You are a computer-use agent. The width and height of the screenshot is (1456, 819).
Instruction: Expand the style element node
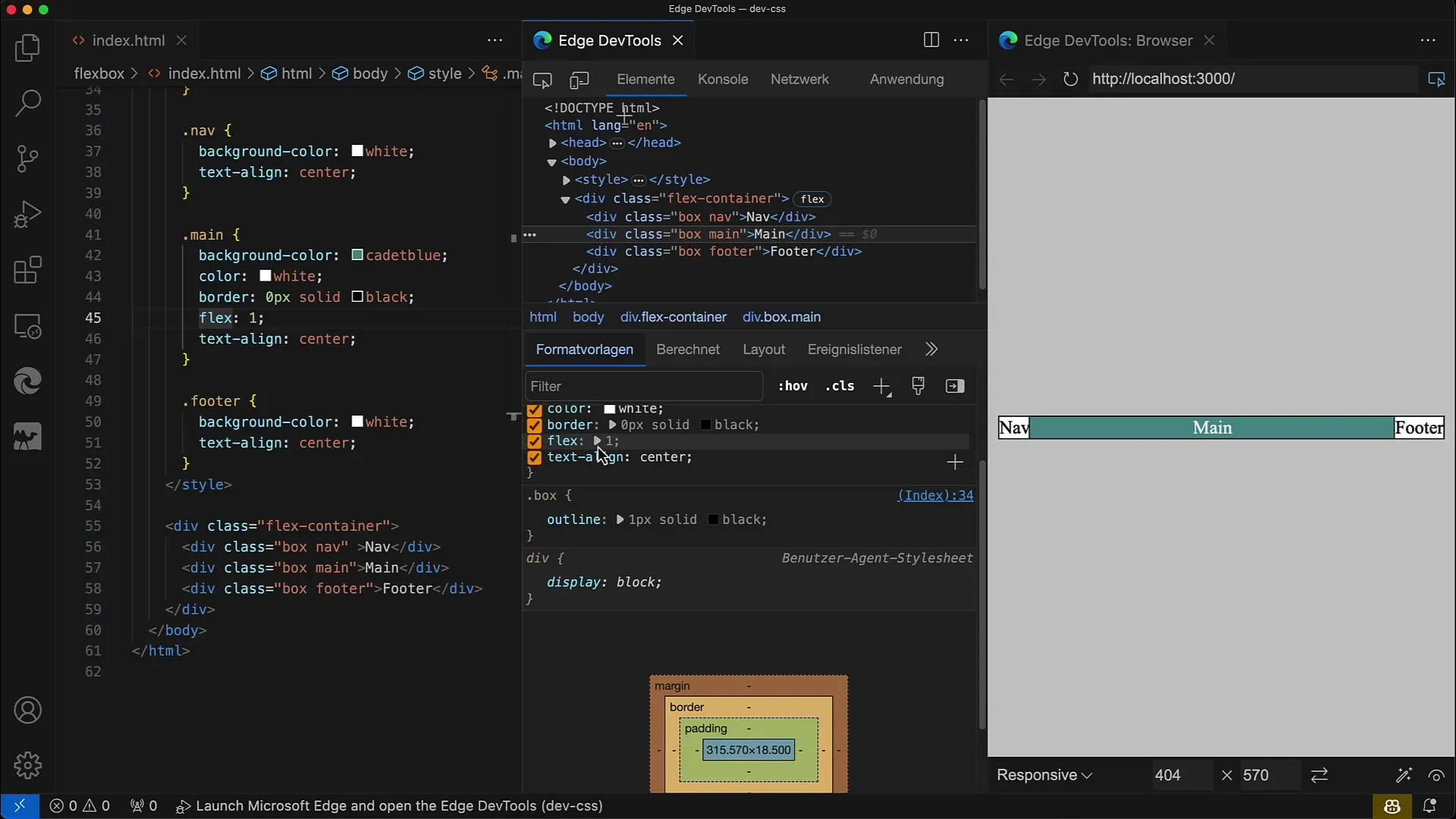tap(566, 180)
